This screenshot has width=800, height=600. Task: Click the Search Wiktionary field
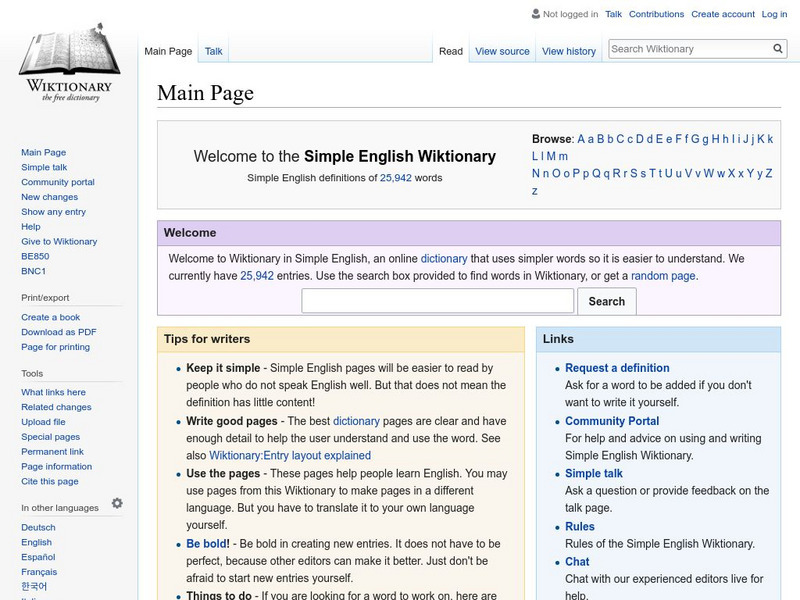click(688, 49)
